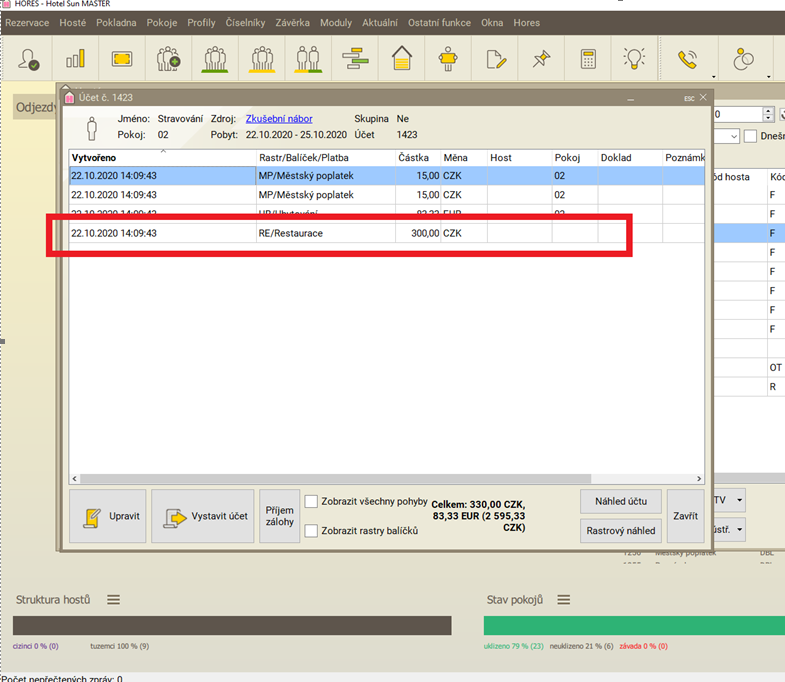Click the light bulb toolbar icon
This screenshot has height=682, width=785.
635,59
